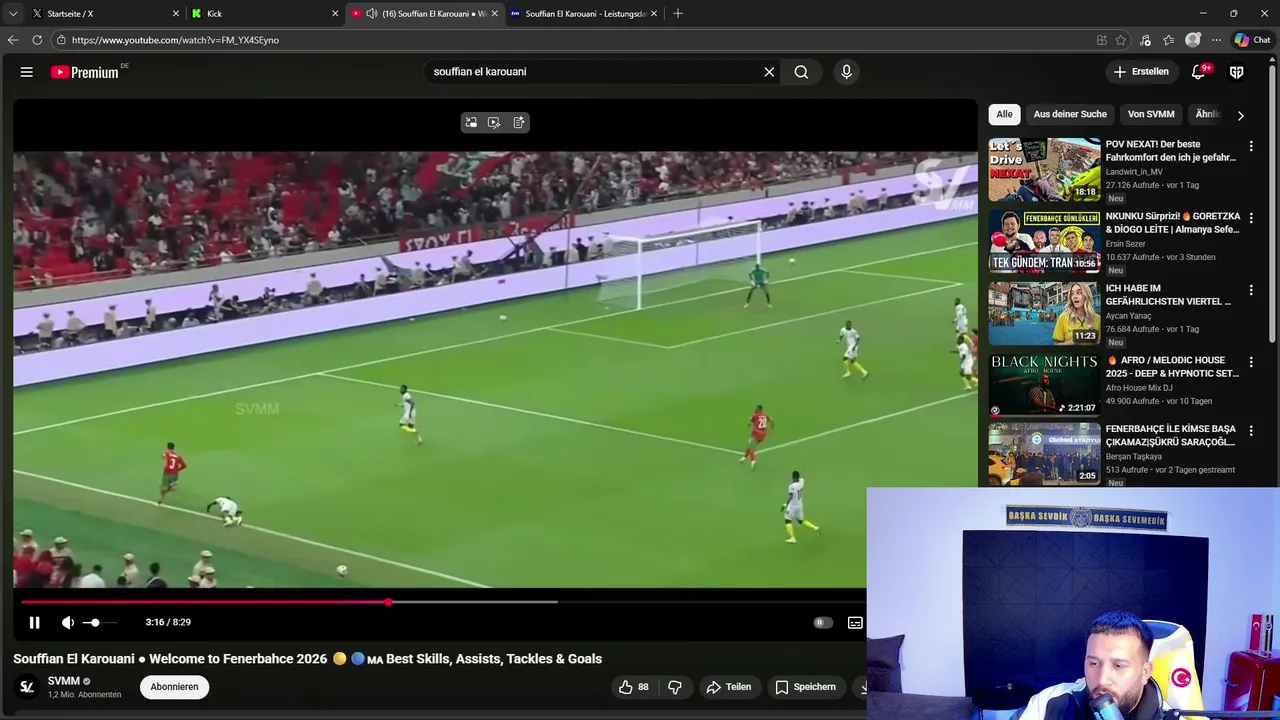This screenshot has width=1280, height=720.
Task: Open options for FENERBAHÇE İLE KİMSE video
Action: point(1250,431)
